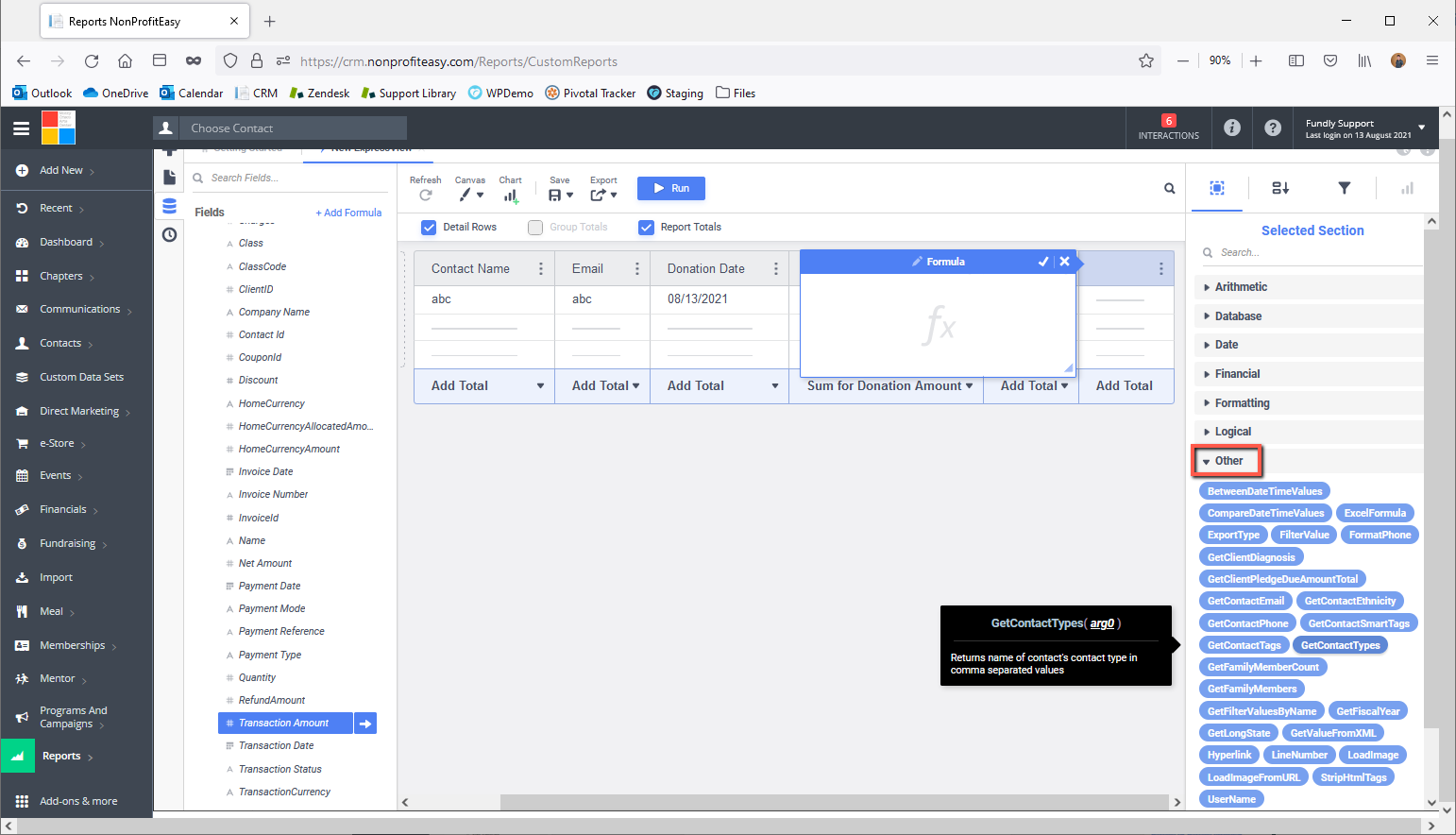Insert the UserName function
This screenshot has height=835, width=1456.
click(1231, 800)
